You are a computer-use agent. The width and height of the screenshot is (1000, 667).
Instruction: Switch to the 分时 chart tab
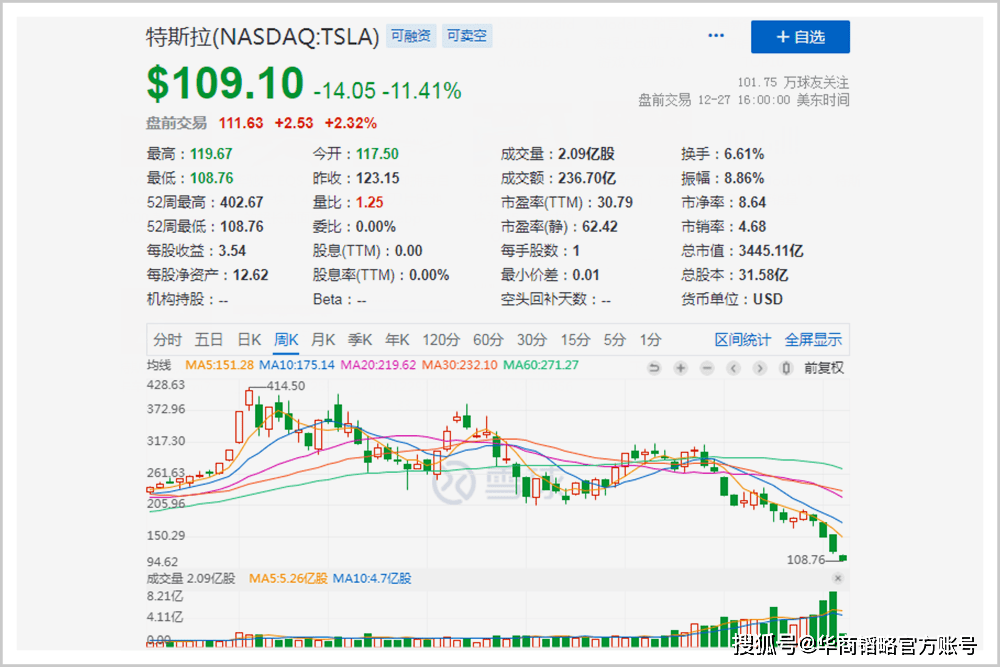tap(168, 340)
